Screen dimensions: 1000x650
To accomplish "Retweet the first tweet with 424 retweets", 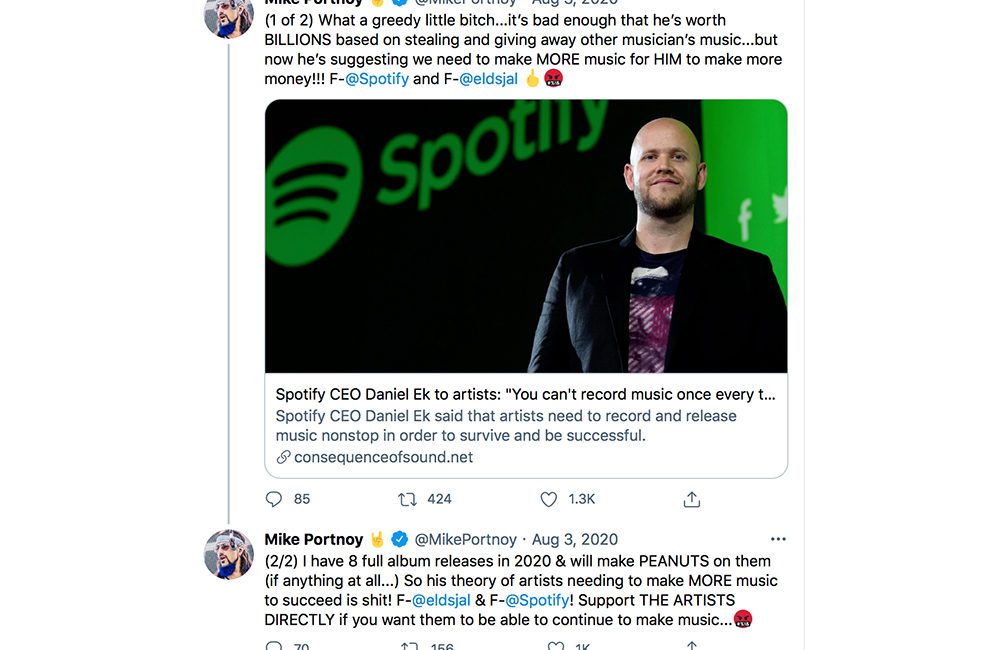I will [x=408, y=498].
